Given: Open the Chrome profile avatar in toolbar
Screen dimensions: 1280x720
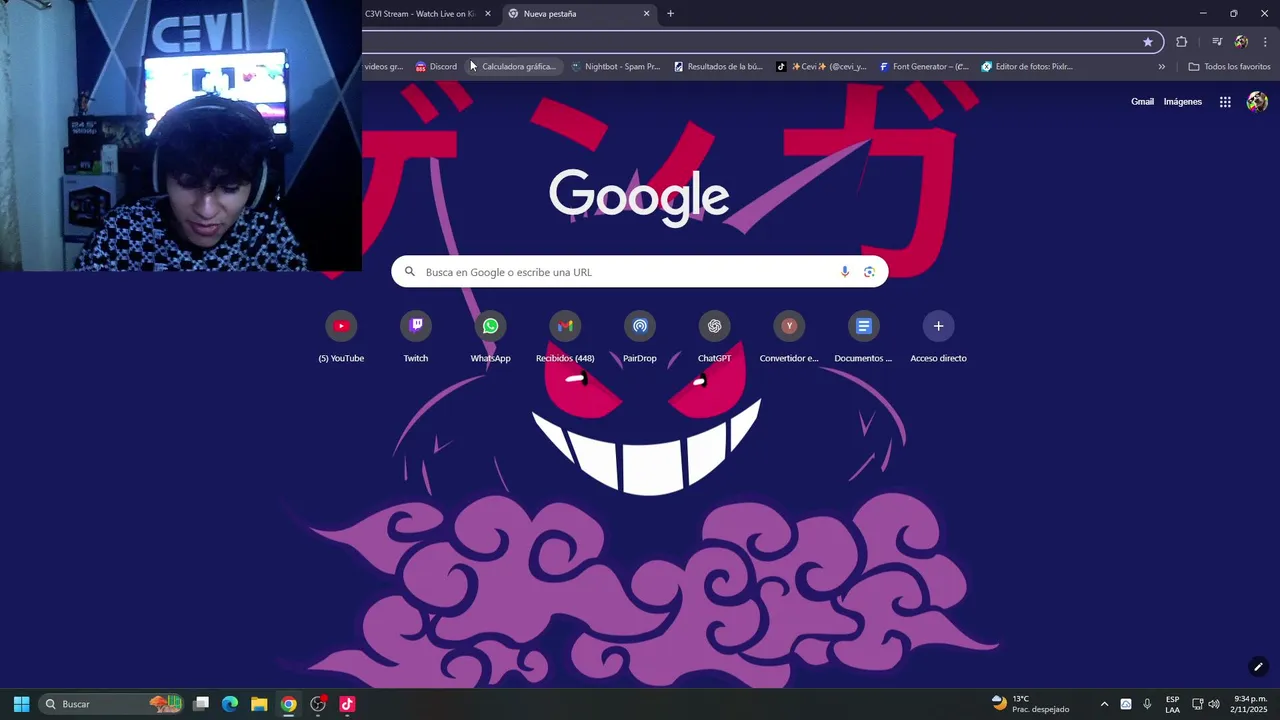Looking at the screenshot, I should click(1241, 42).
